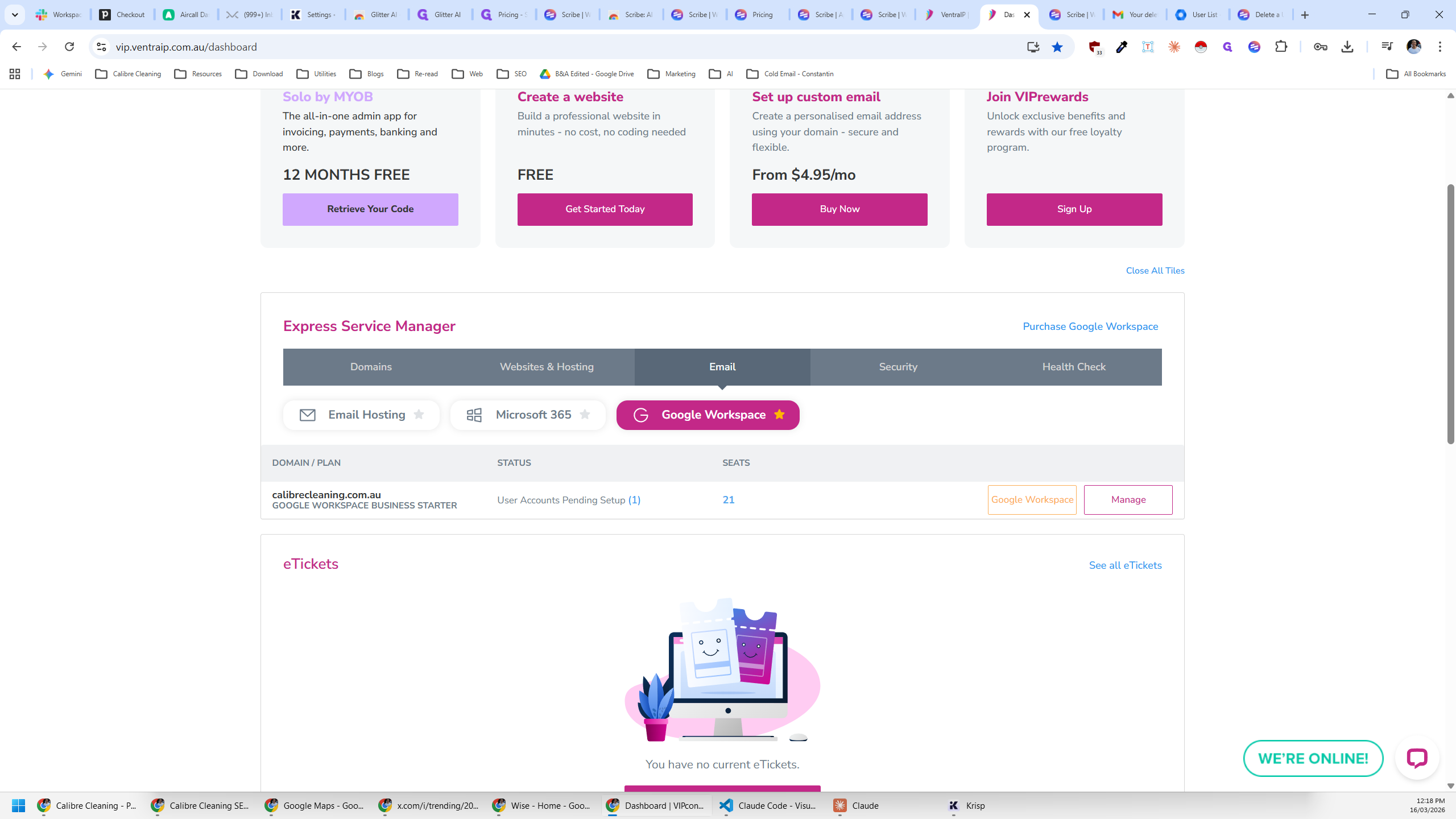The width and height of the screenshot is (1456, 819).
Task: Click the browser bookmark star icon
Action: (x=1057, y=47)
